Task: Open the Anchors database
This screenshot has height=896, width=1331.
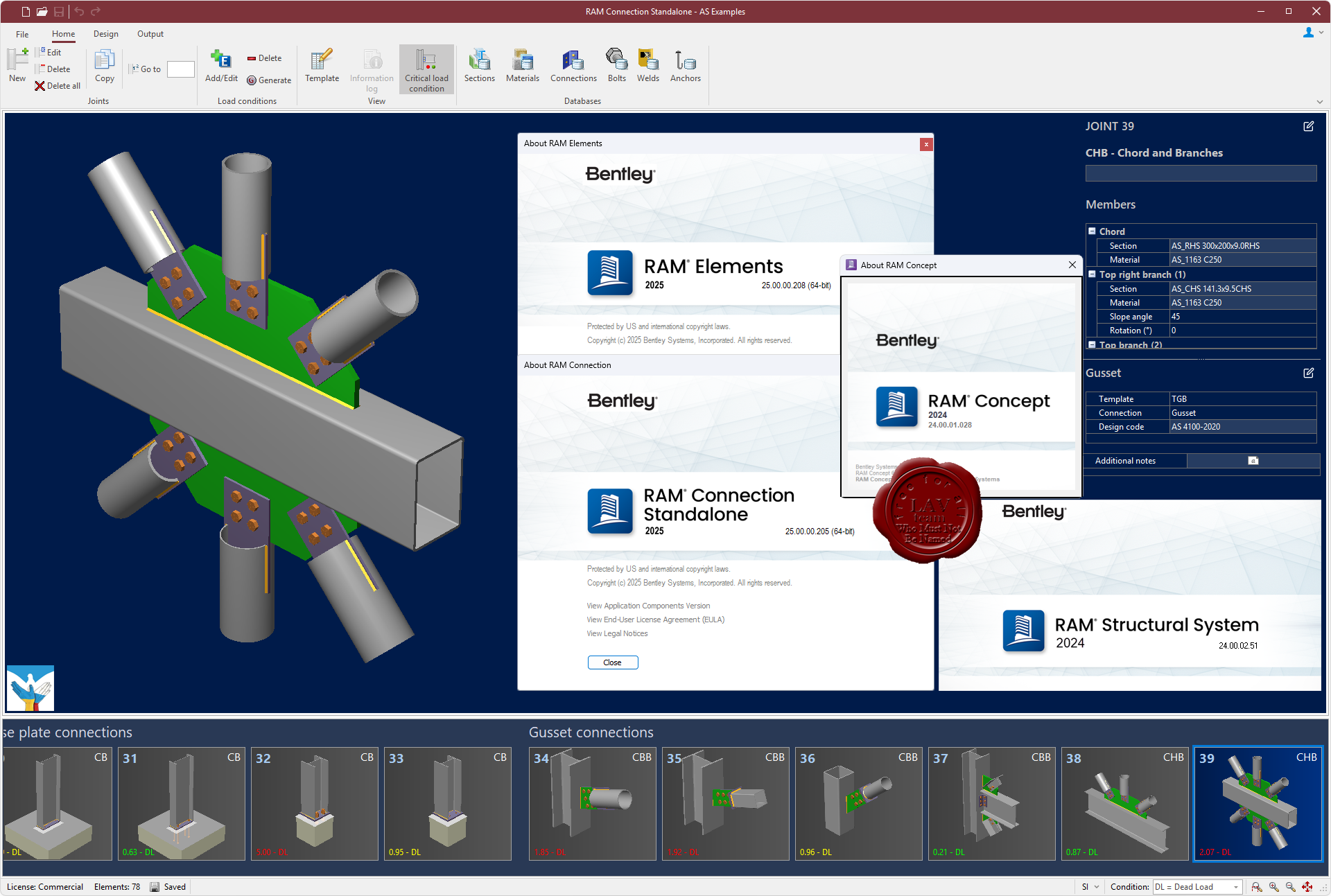Action: 685,66
